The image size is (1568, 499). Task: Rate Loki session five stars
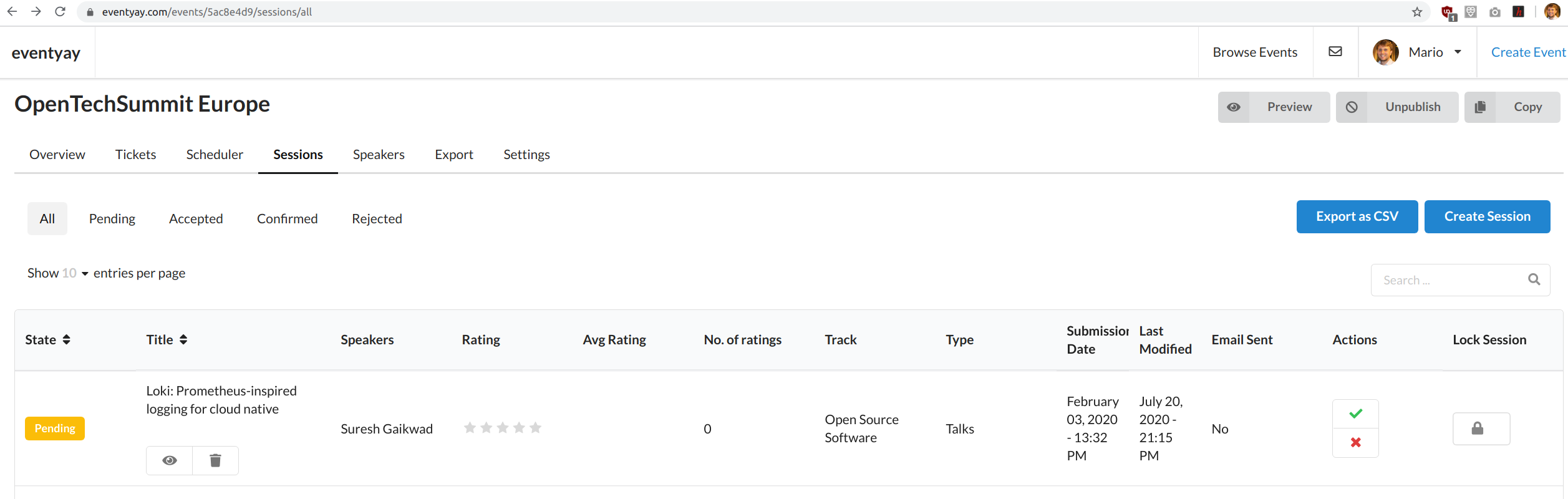pyautogui.click(x=535, y=428)
